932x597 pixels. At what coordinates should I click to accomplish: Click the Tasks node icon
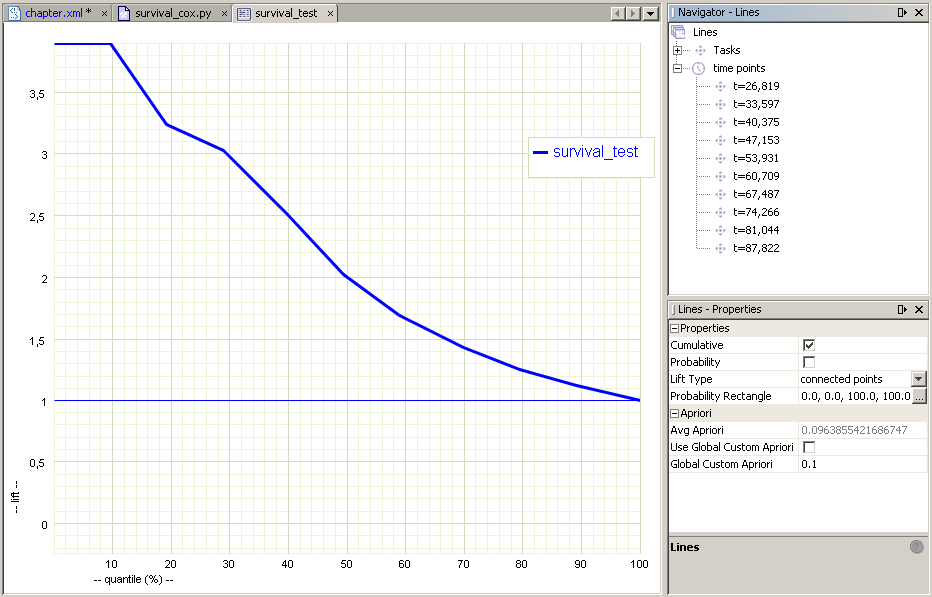[x=700, y=51]
